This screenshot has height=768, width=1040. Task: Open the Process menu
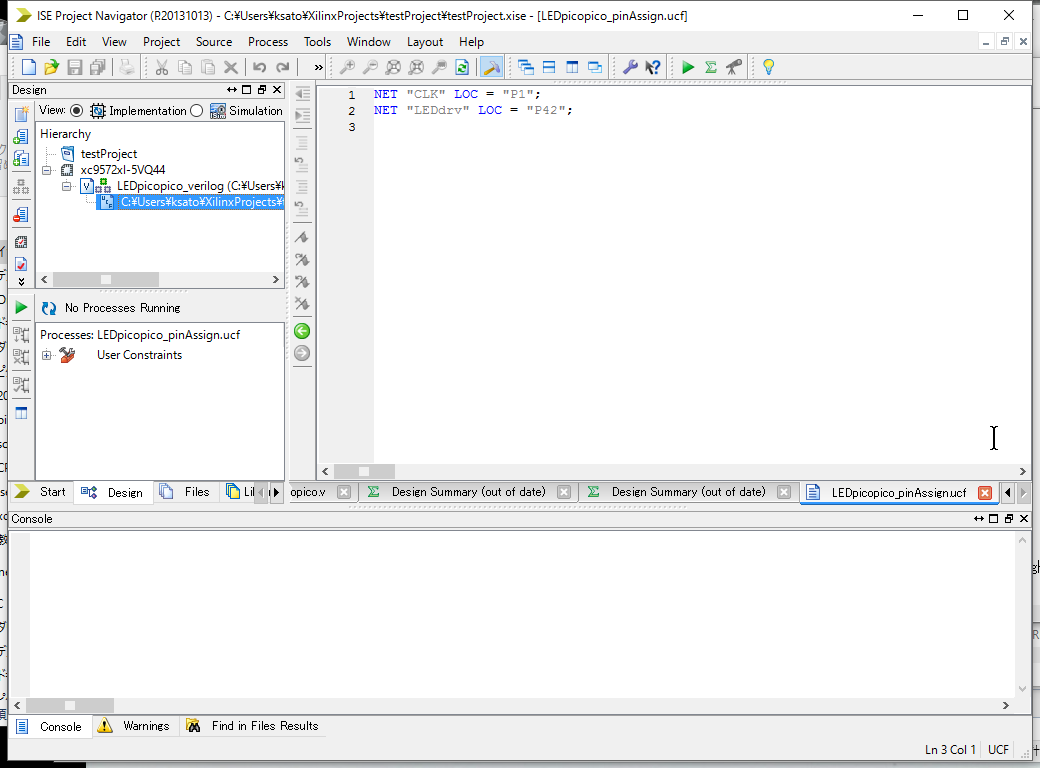coord(268,42)
